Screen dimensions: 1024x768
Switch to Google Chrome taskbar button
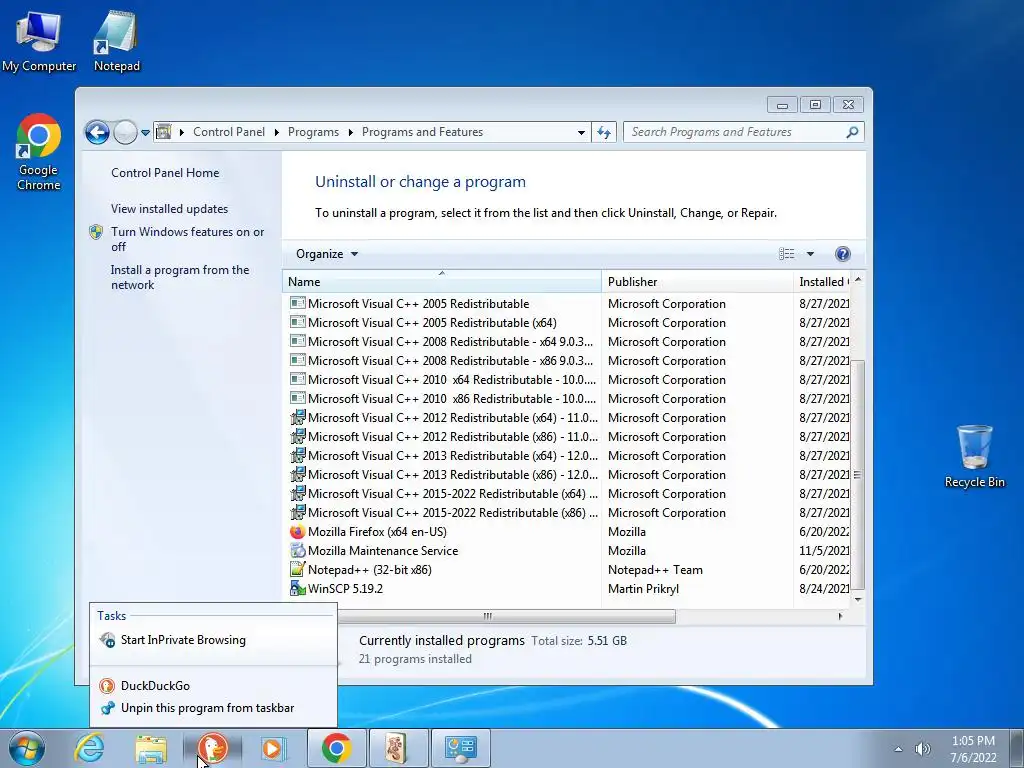(x=336, y=748)
